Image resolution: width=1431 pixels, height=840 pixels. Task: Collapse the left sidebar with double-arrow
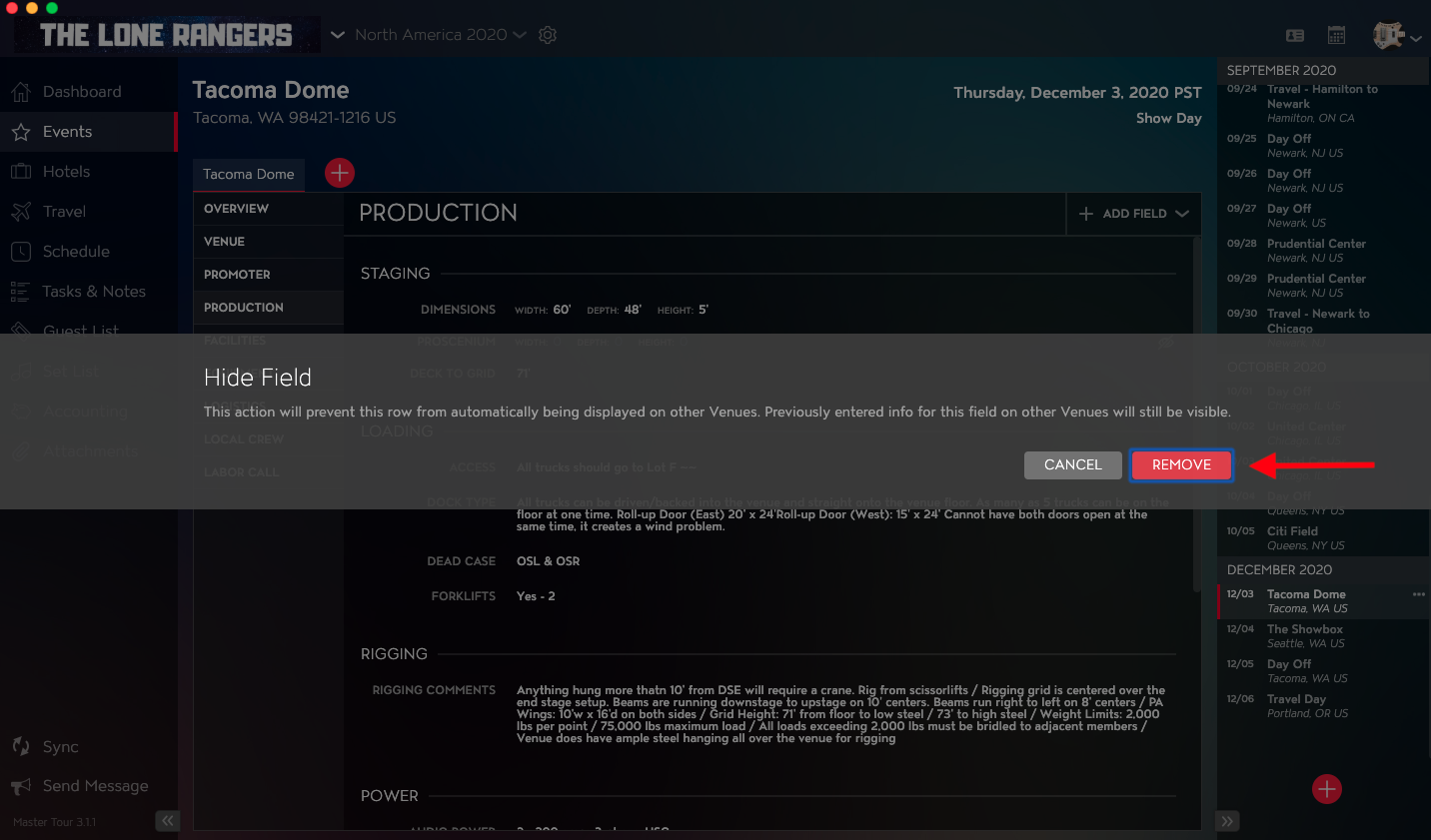click(168, 820)
